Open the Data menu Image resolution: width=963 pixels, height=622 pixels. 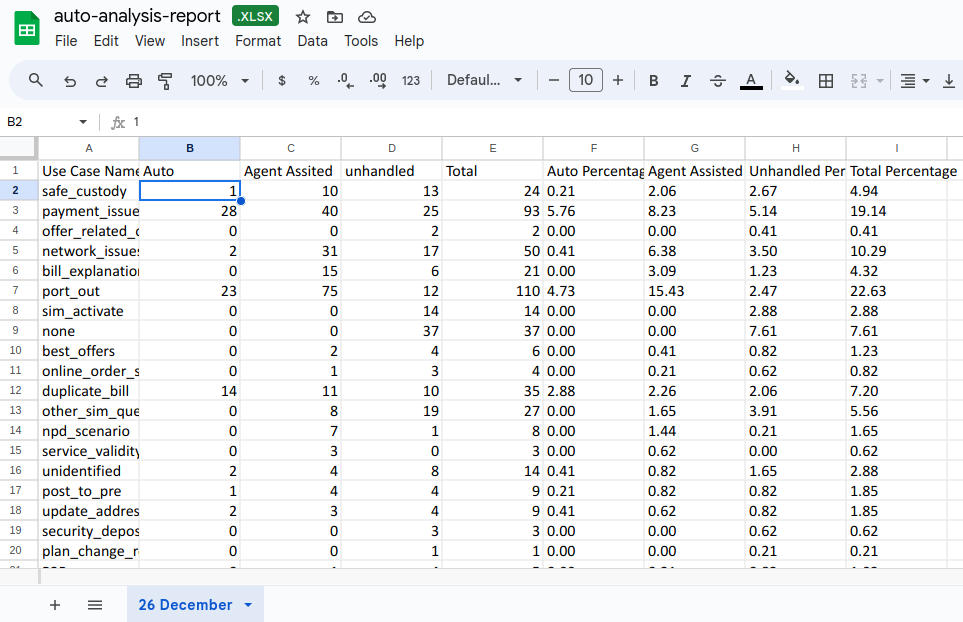(312, 41)
